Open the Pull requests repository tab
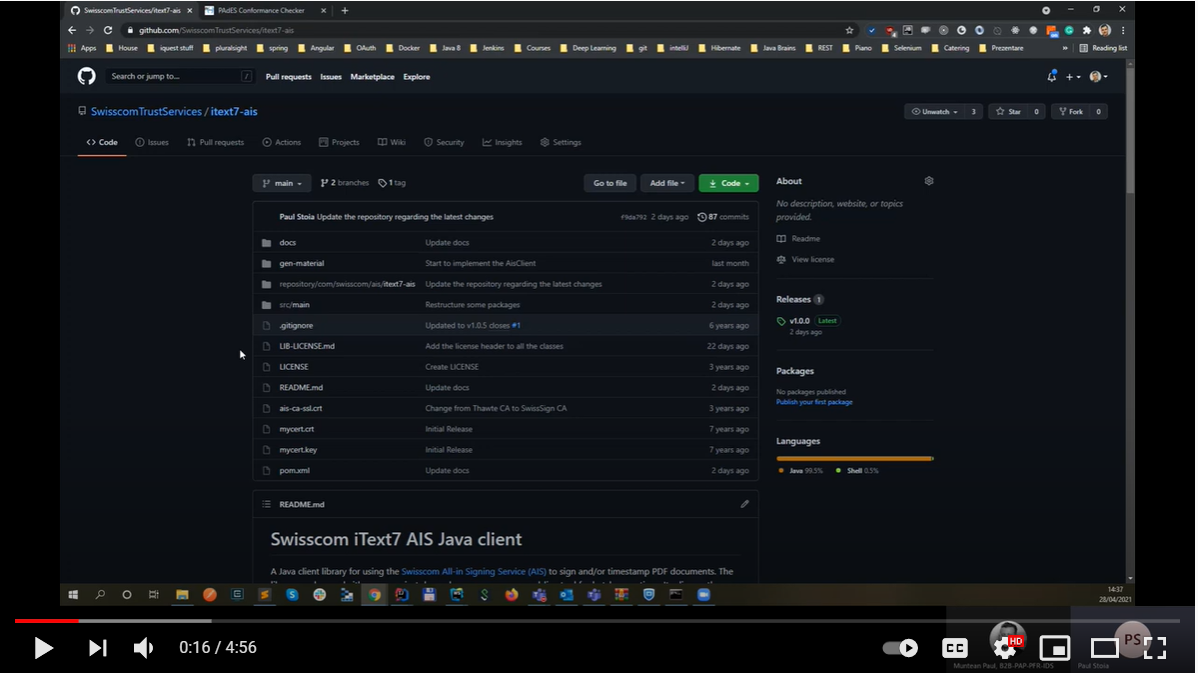This screenshot has width=1198, height=673. pyautogui.click(x=215, y=142)
